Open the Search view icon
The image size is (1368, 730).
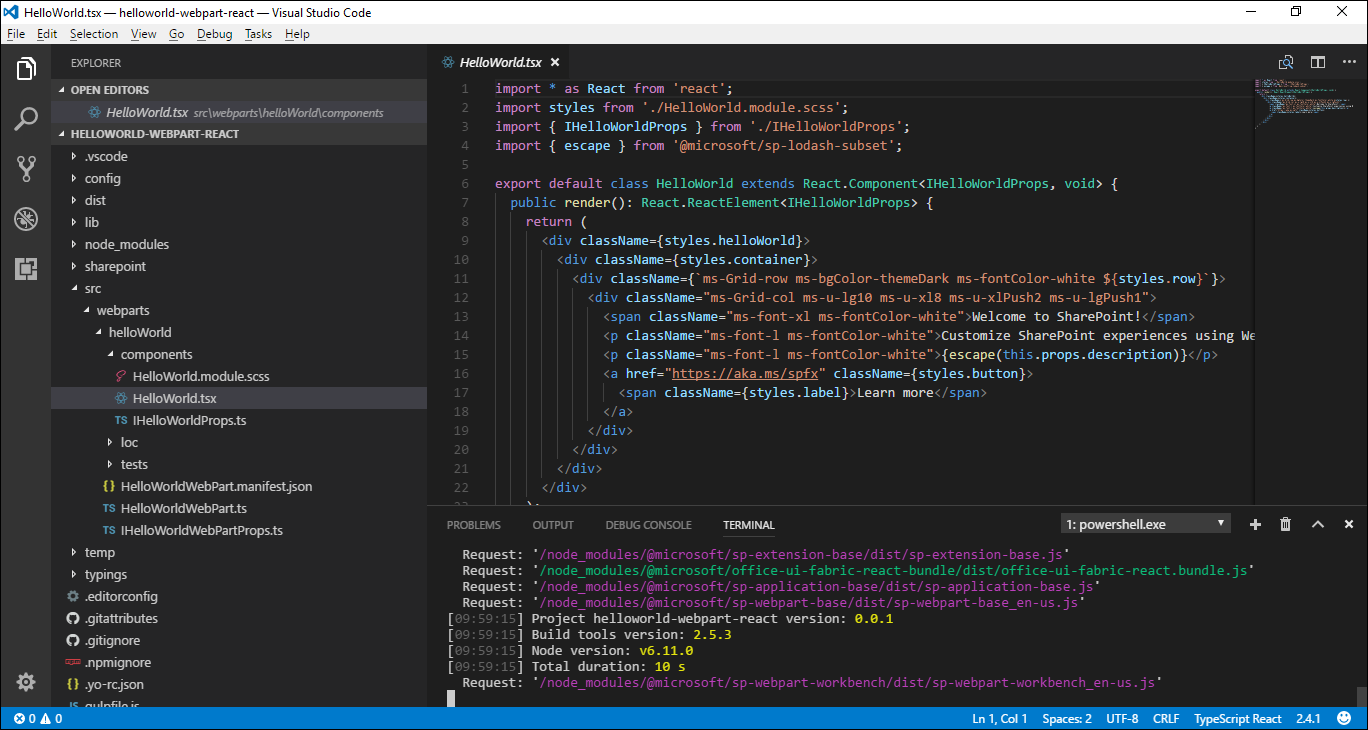26,119
